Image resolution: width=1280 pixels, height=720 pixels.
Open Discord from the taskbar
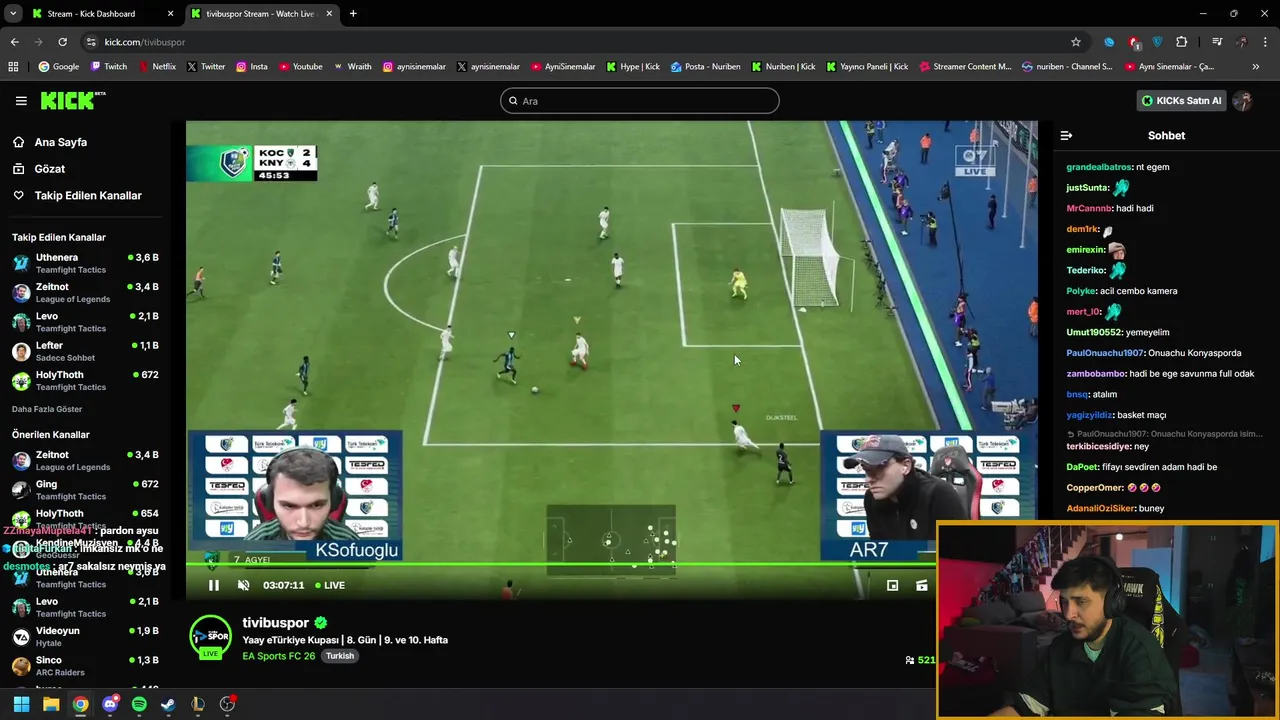[110, 704]
